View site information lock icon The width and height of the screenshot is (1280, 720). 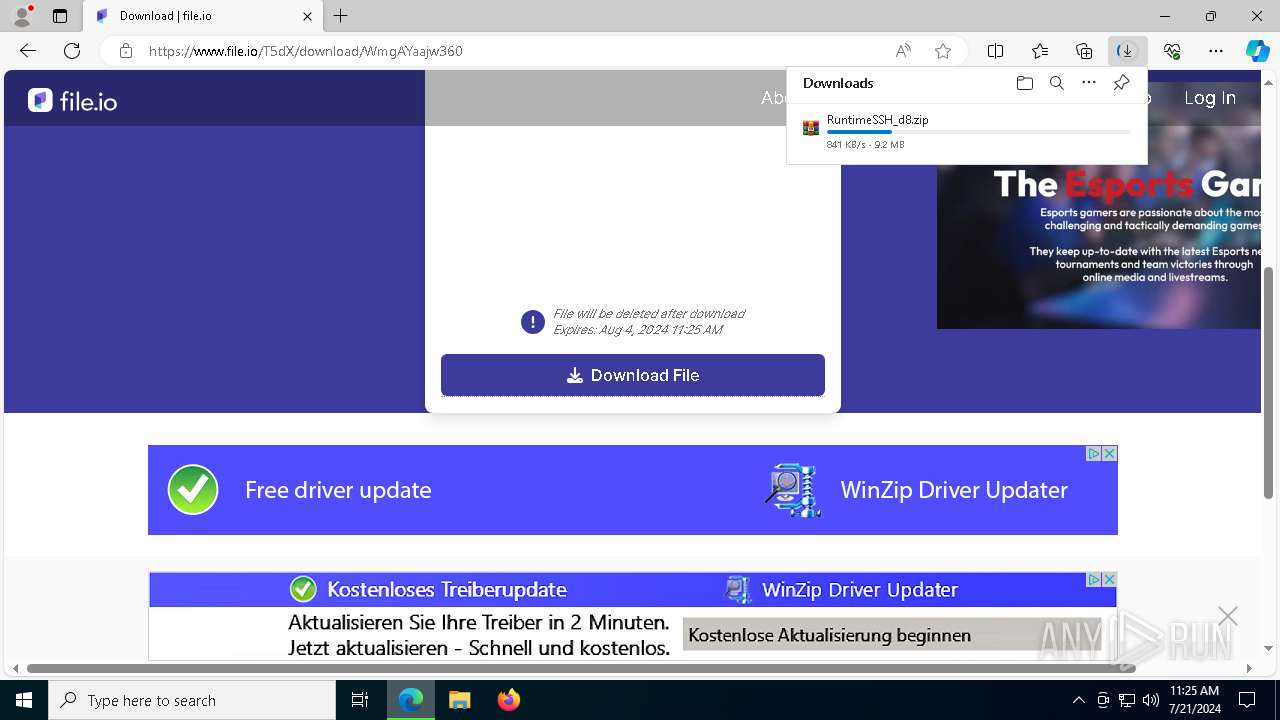click(125, 51)
